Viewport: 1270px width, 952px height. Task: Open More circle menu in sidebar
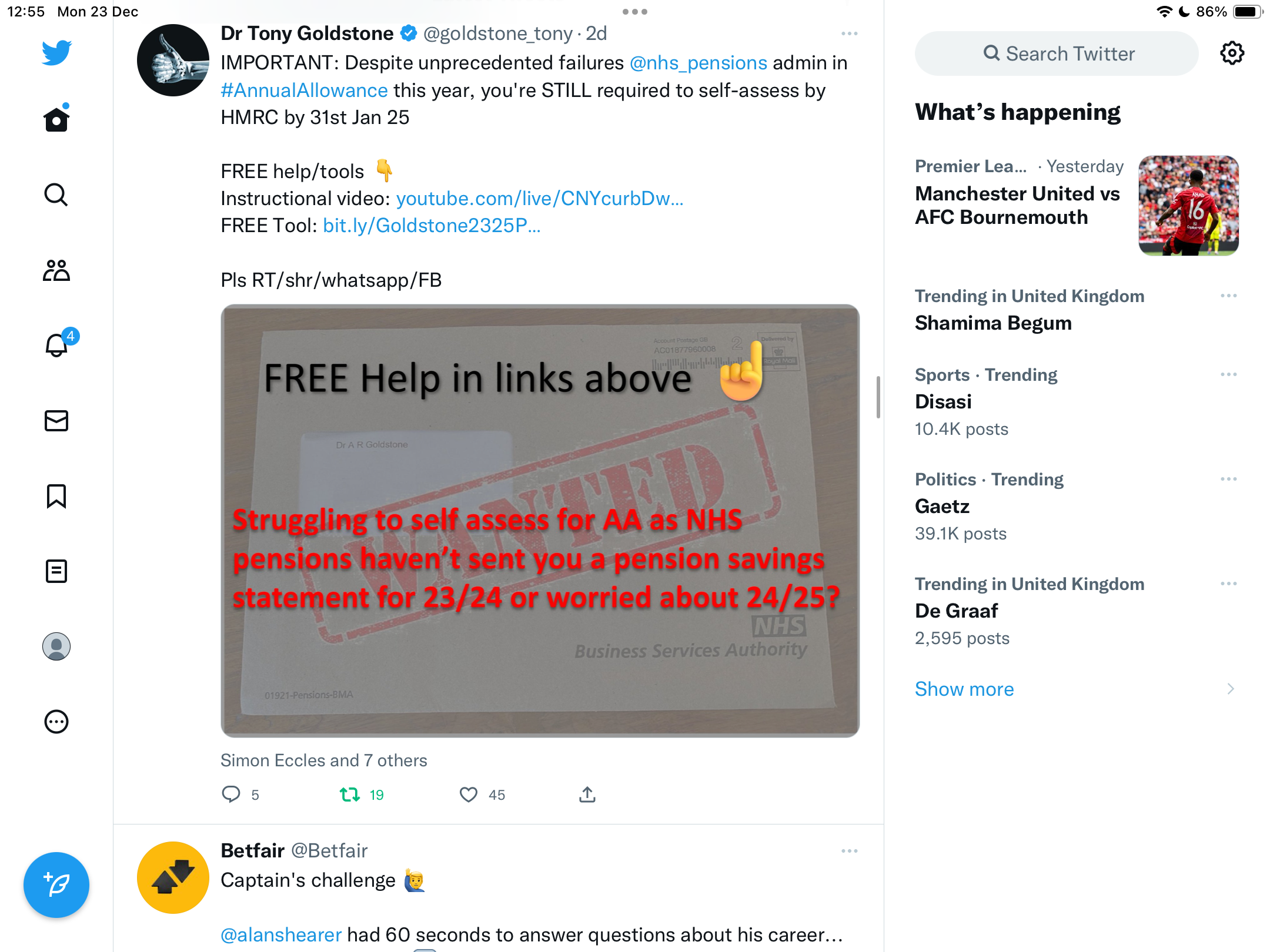click(x=56, y=722)
